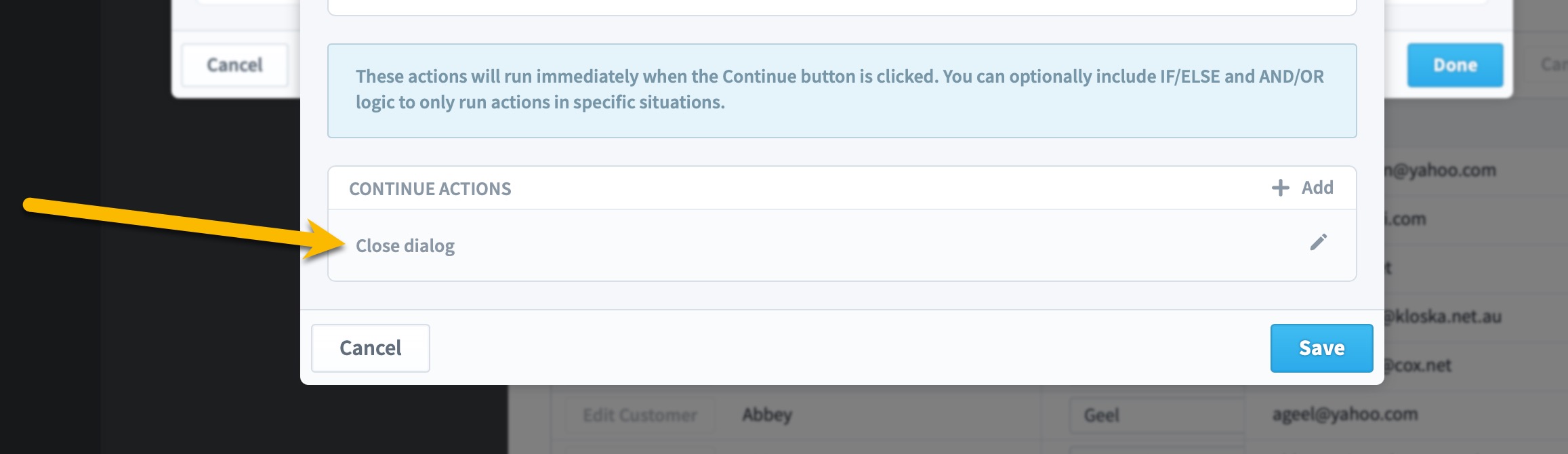Click the CONTINUE ACTIONS header
This screenshot has width=1568, height=454.
point(430,189)
